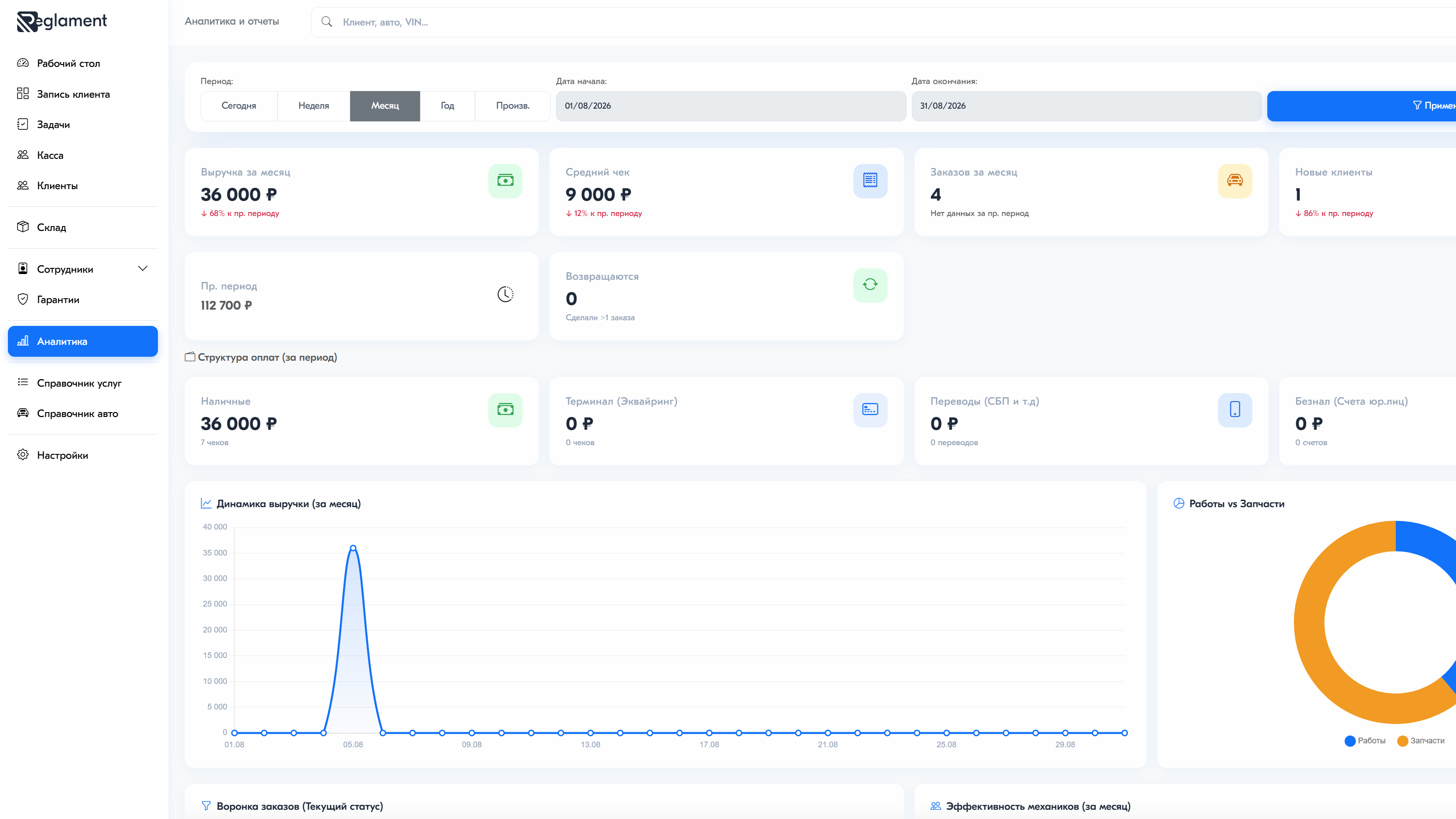The height and width of the screenshot is (819, 1456).
Task: Click the Запись клиента grid icon
Action: click(x=22, y=93)
